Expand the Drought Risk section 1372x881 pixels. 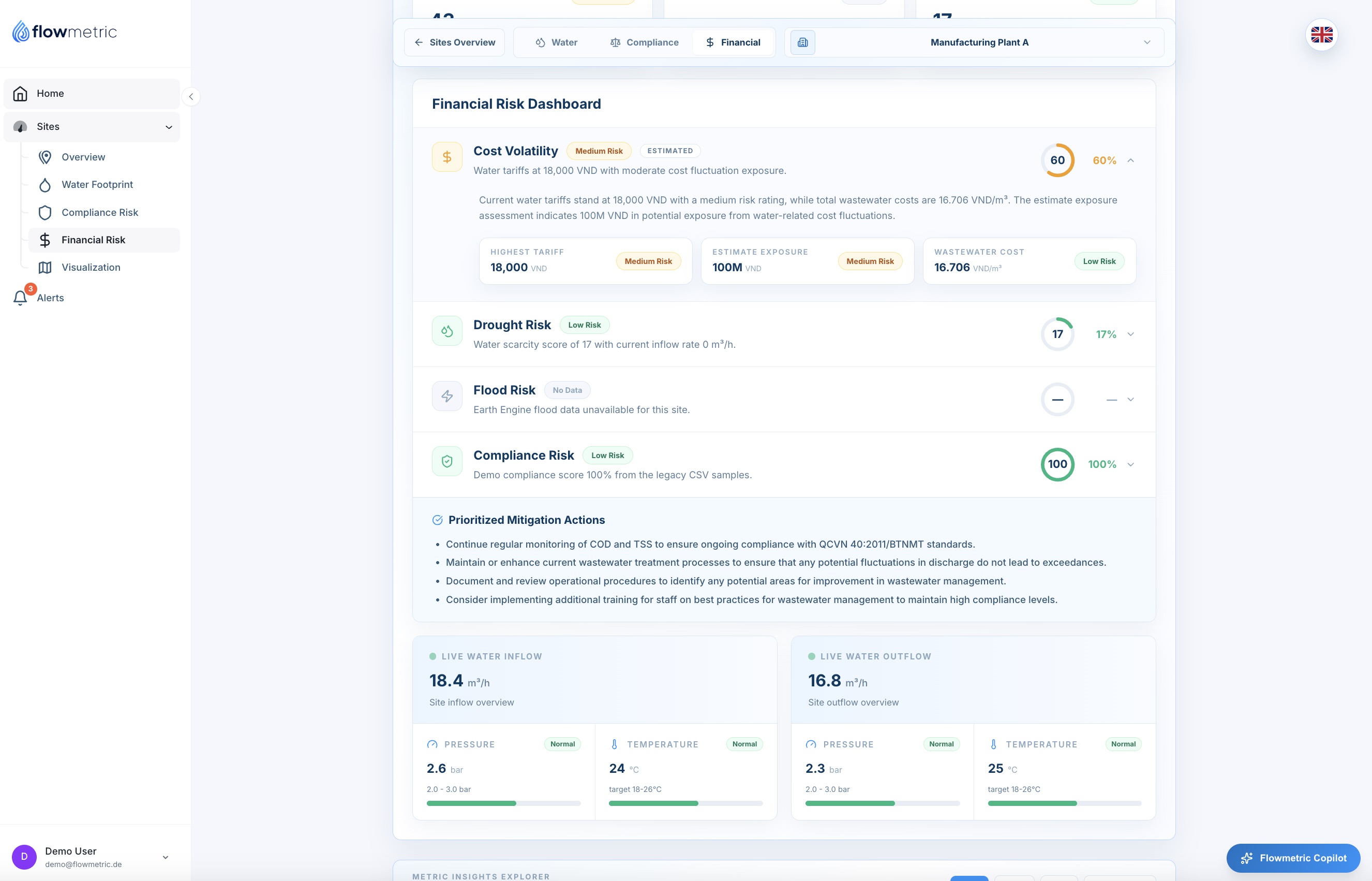pos(1131,334)
